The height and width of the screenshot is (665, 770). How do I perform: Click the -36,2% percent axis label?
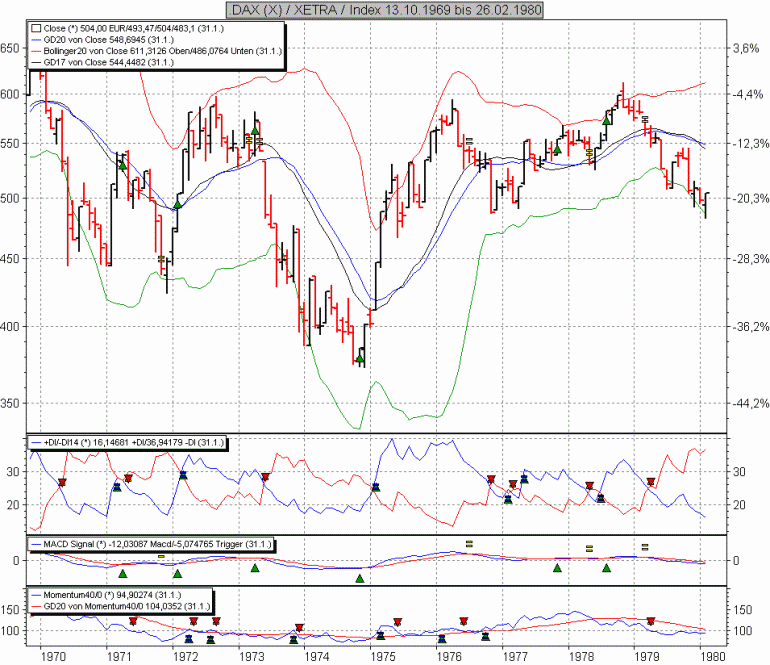coord(750,326)
